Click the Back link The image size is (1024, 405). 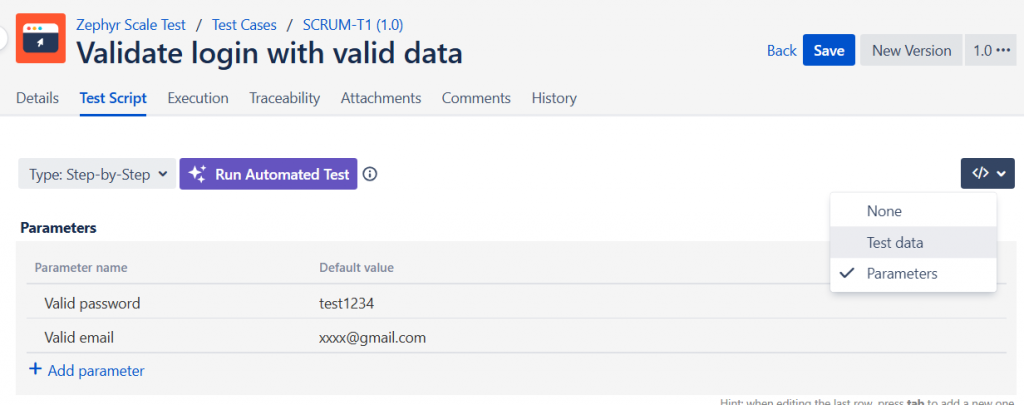[x=782, y=50]
